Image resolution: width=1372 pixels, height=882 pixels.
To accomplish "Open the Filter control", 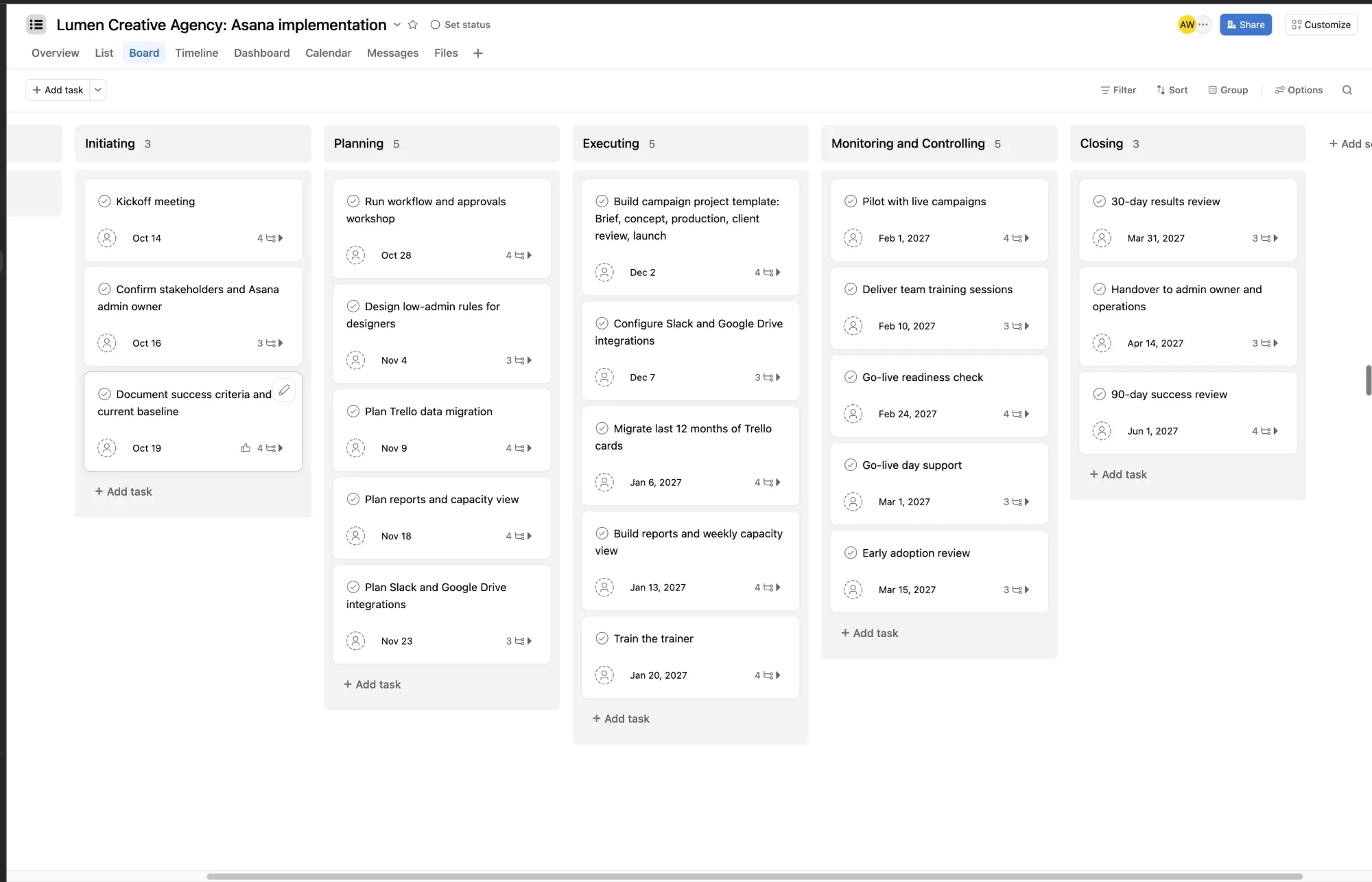I will (x=1118, y=90).
